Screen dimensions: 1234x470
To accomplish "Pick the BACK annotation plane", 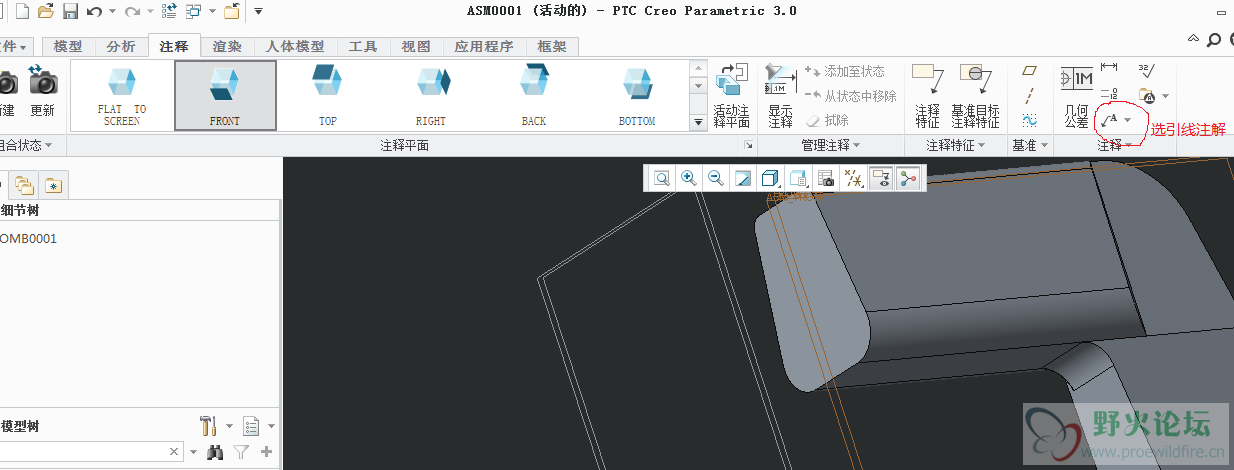I will pyautogui.click(x=534, y=95).
